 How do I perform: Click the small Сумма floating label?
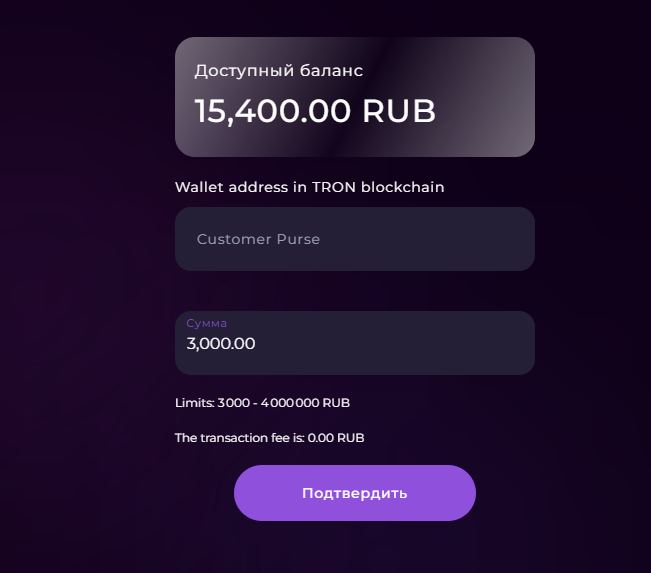click(x=206, y=323)
